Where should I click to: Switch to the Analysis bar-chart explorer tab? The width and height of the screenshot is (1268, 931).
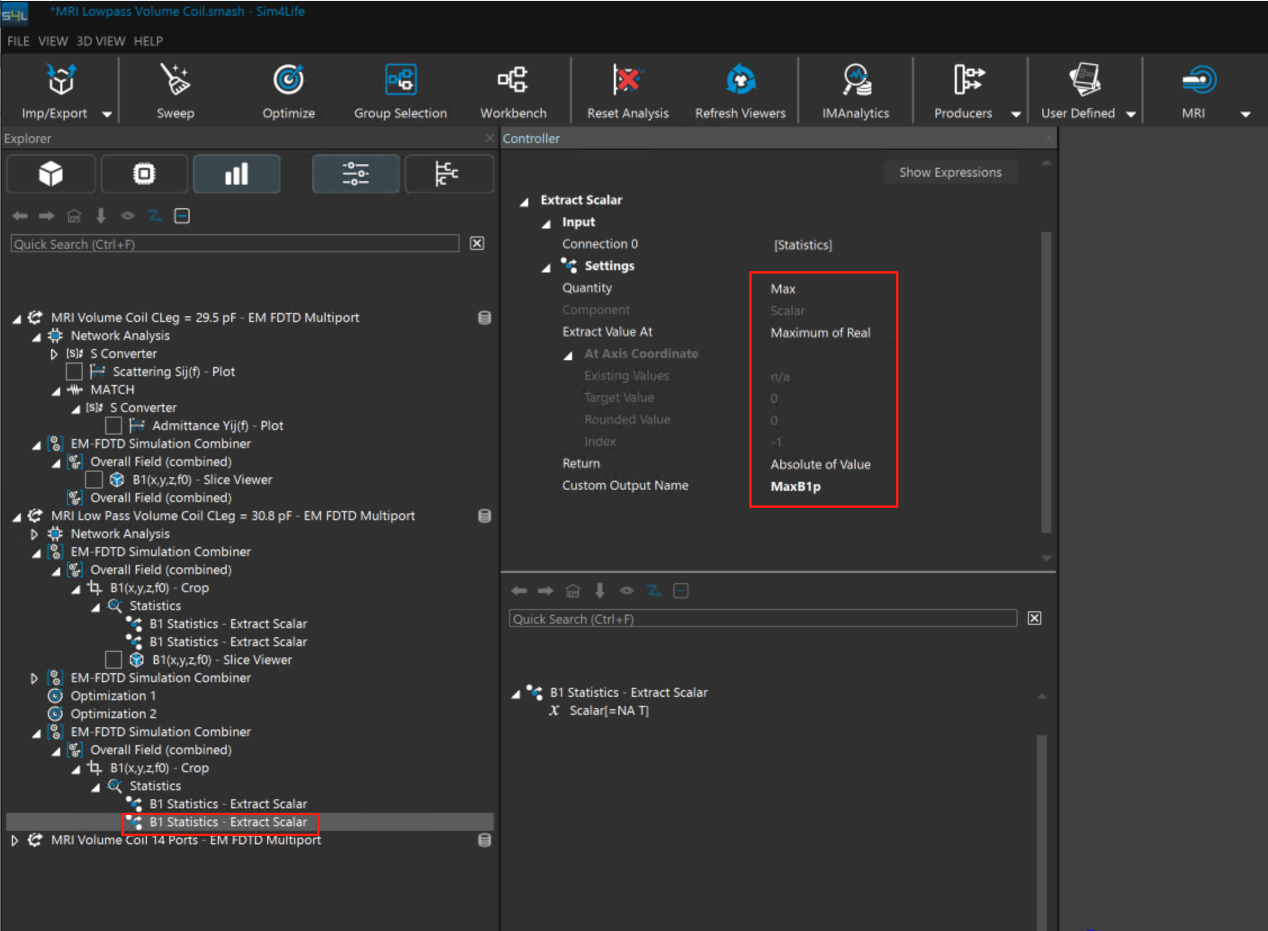coord(236,174)
